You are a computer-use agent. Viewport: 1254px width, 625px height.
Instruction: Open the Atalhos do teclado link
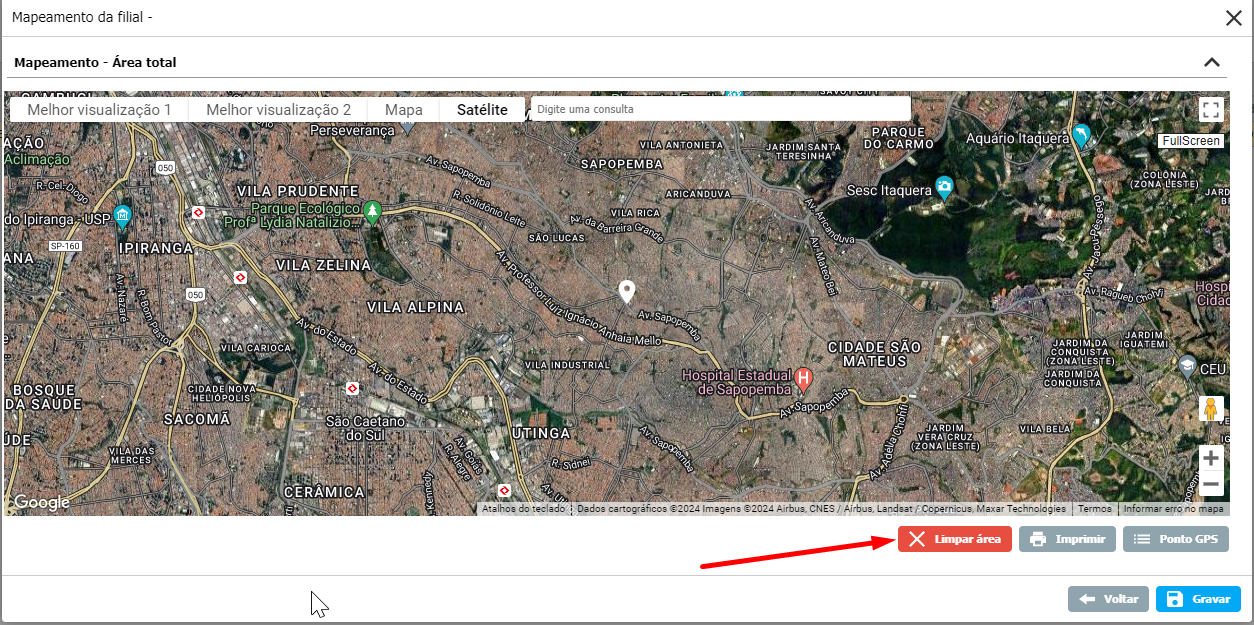click(x=524, y=509)
